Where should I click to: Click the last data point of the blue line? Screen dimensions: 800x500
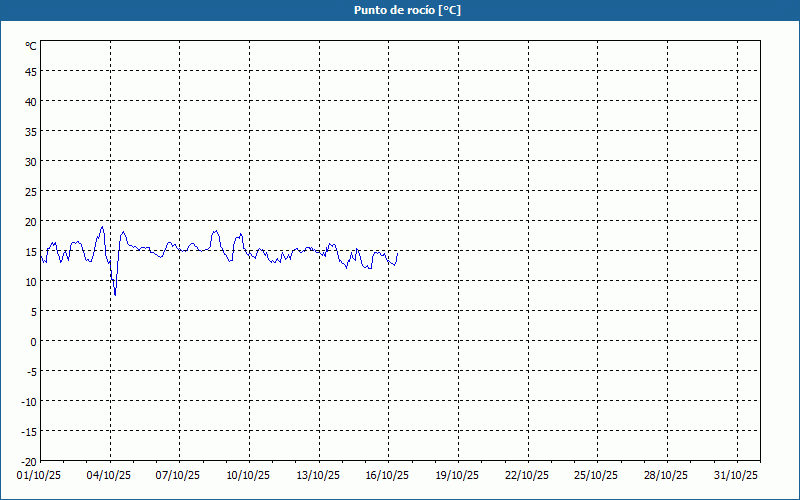click(x=397, y=253)
